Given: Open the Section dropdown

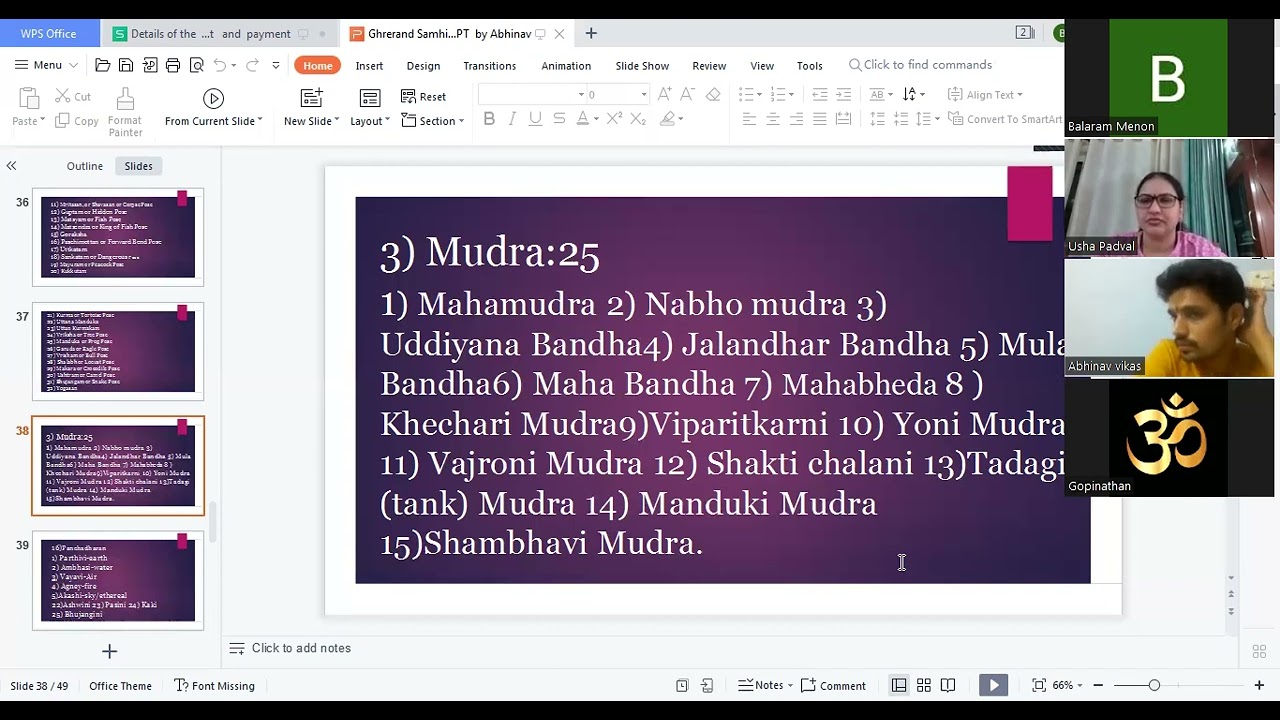Looking at the screenshot, I should click(x=432, y=121).
